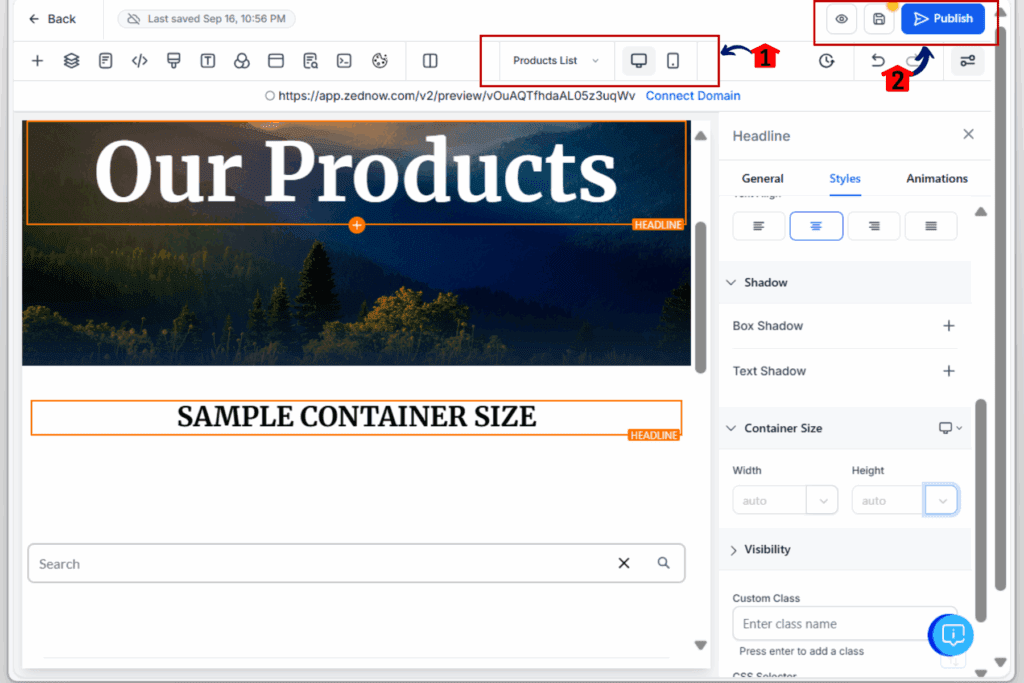Click the window layout header icon
Image resolution: width=1024 pixels, height=683 pixels.
coord(276,61)
